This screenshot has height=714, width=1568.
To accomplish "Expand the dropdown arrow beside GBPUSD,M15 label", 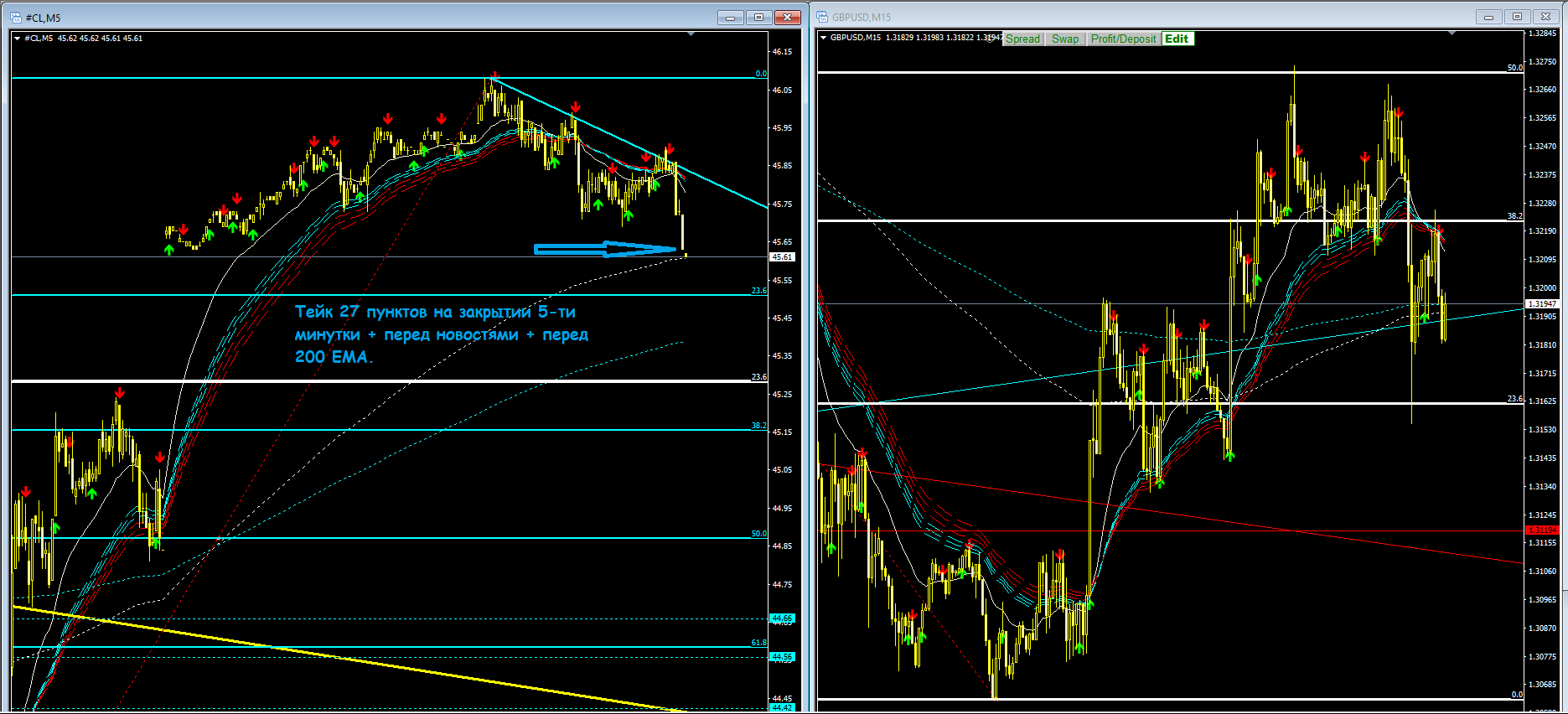I will click(x=824, y=38).
